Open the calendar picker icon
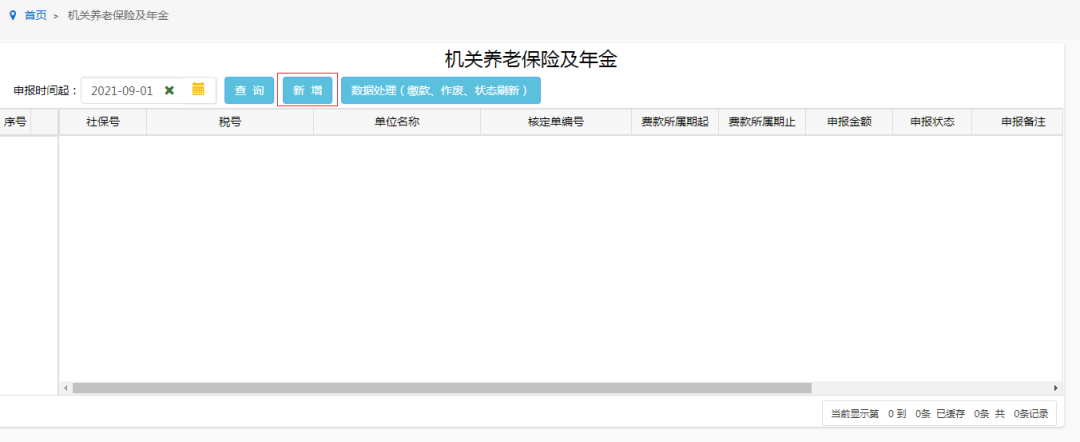 [198, 89]
